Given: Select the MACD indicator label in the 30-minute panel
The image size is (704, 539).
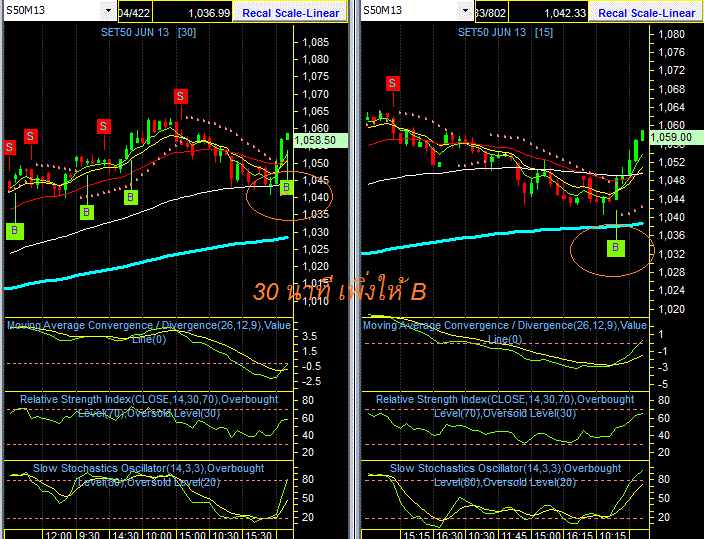Looking at the screenshot, I should [149, 332].
